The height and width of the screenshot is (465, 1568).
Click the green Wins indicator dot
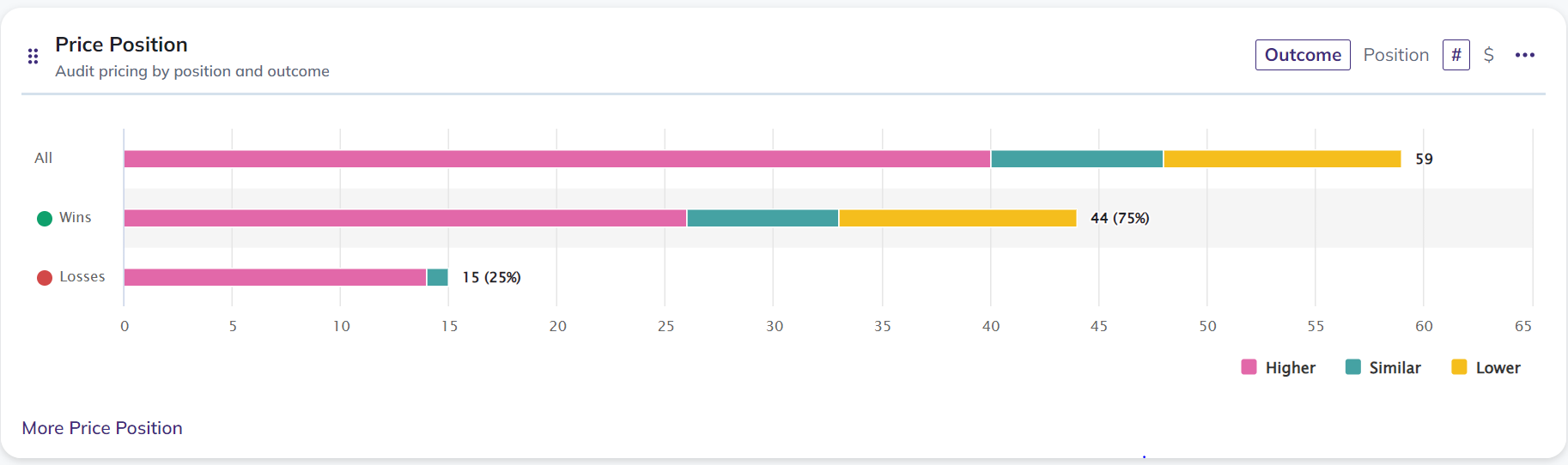pos(45,218)
